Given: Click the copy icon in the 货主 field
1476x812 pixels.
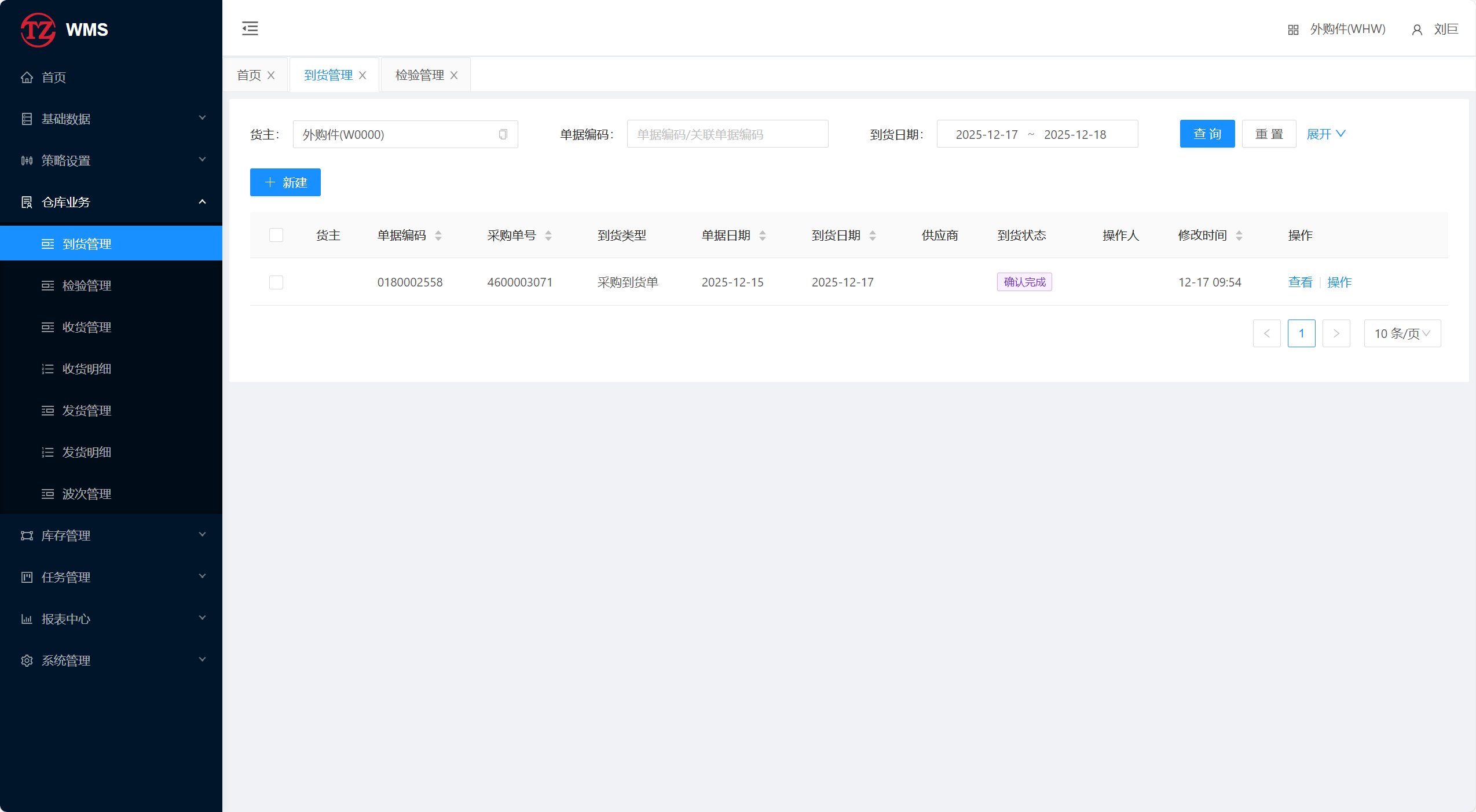Looking at the screenshot, I should 503,134.
